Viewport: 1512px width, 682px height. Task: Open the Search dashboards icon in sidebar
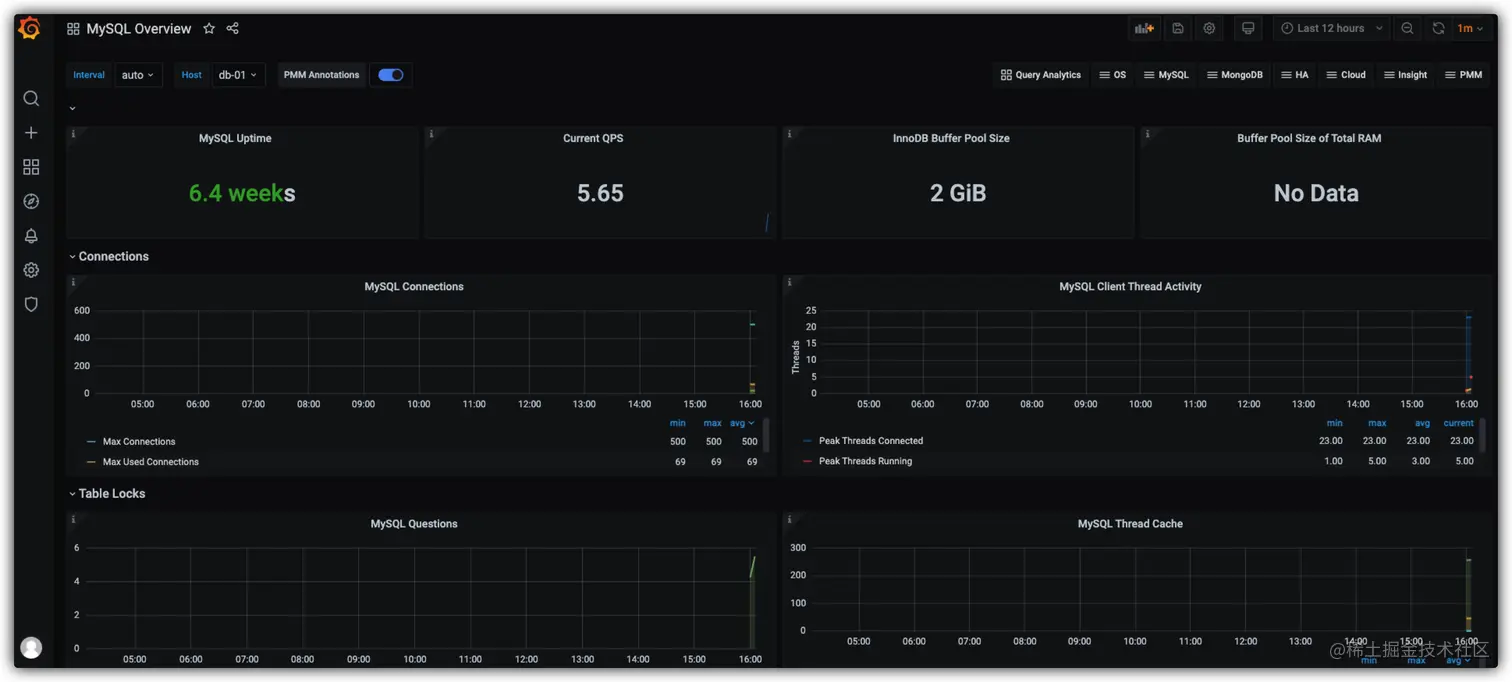tap(31, 98)
